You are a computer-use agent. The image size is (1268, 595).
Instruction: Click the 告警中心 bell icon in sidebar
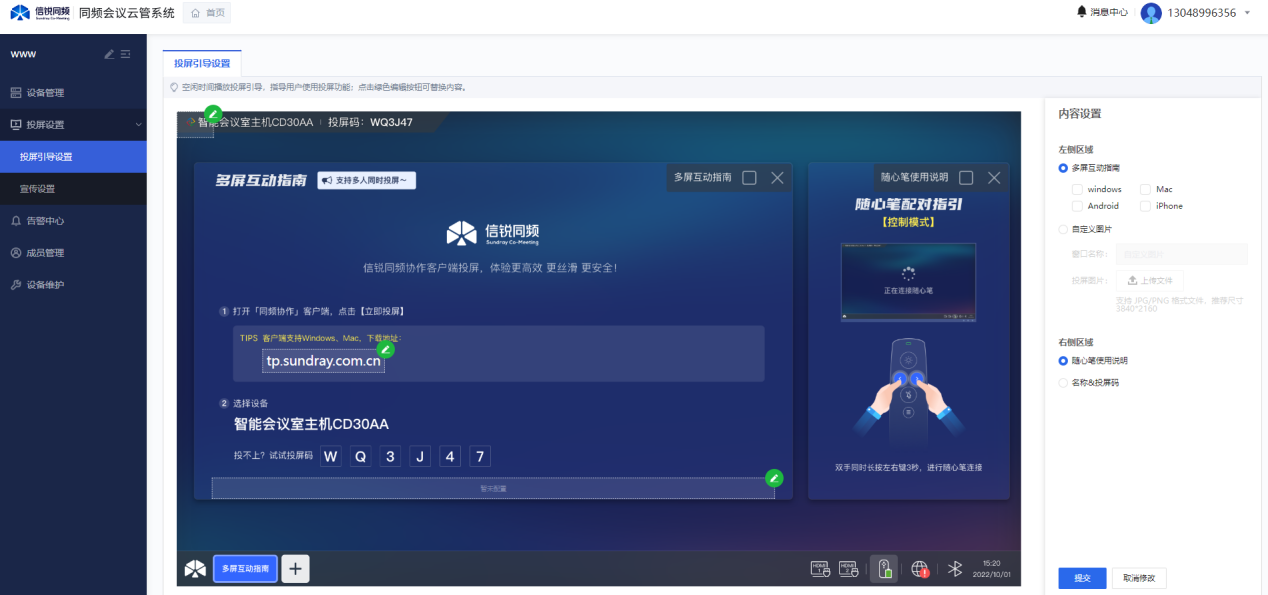[16, 221]
